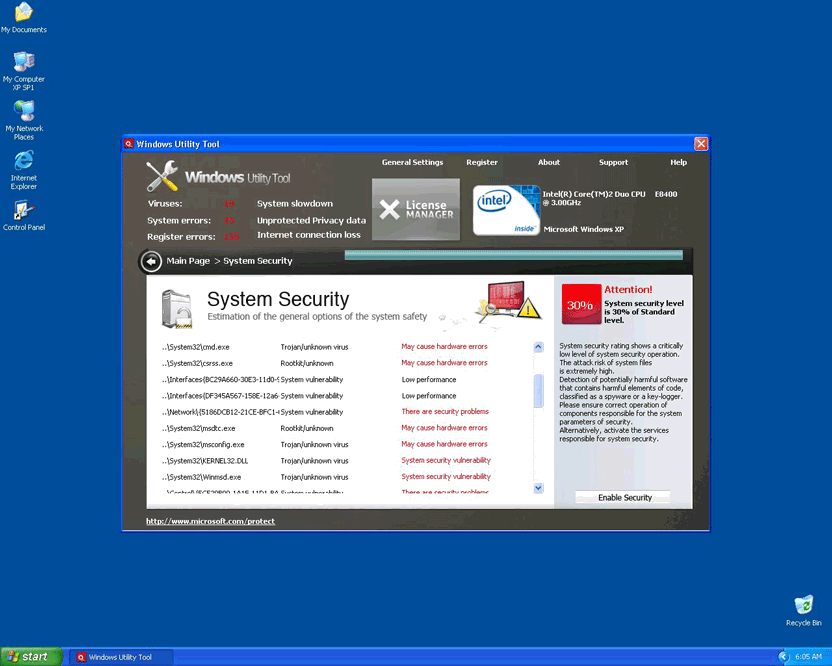The image size is (832, 666).
Task: Open the My Documents desktop icon
Action: coord(23,13)
